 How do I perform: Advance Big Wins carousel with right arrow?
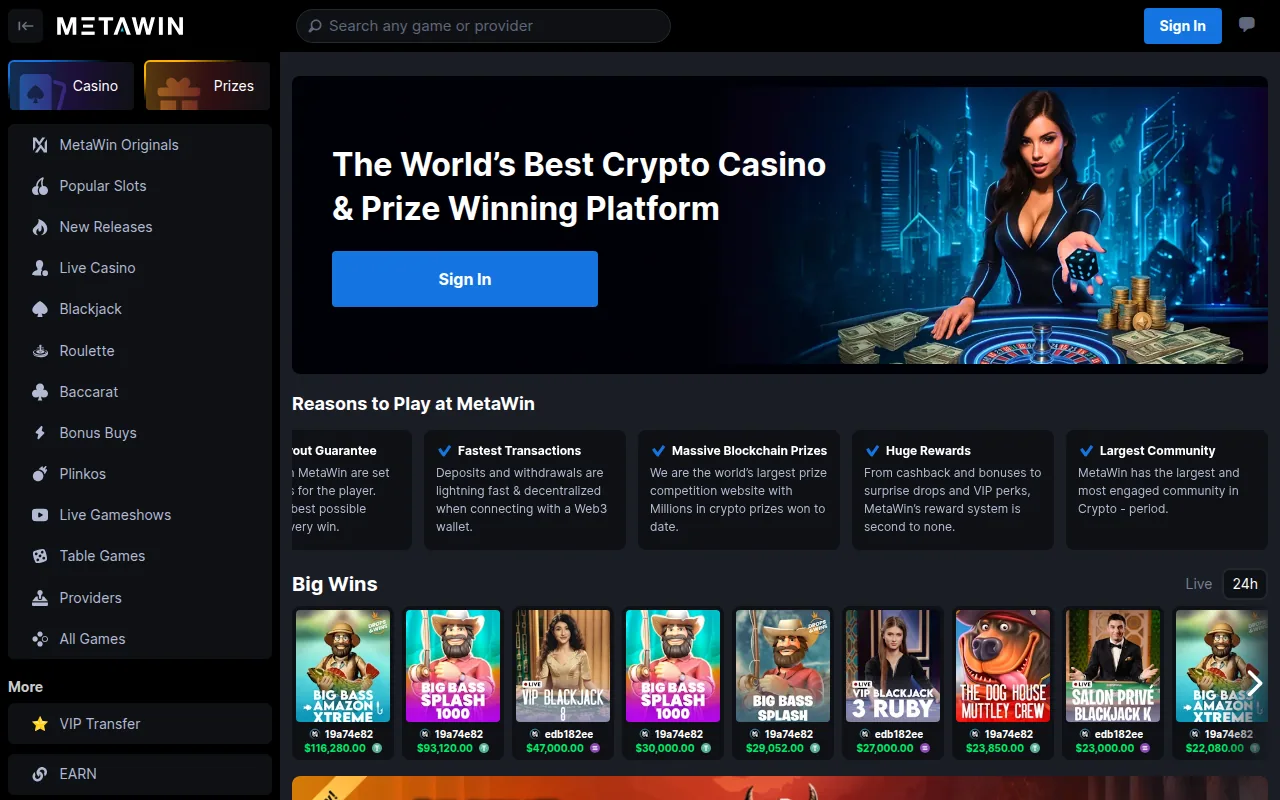[x=1255, y=683]
